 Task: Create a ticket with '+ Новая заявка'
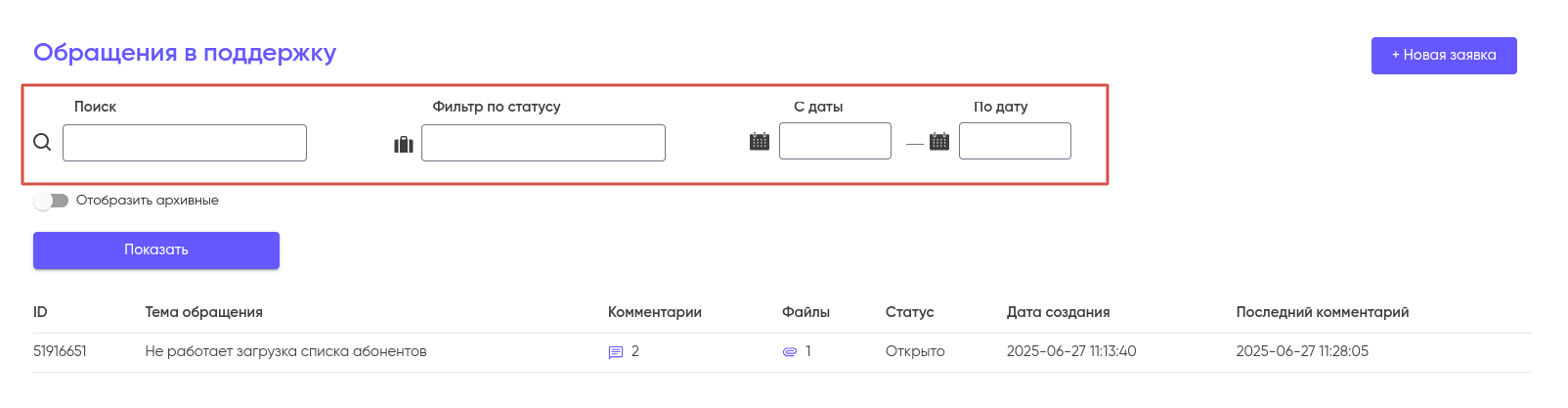tap(1444, 56)
